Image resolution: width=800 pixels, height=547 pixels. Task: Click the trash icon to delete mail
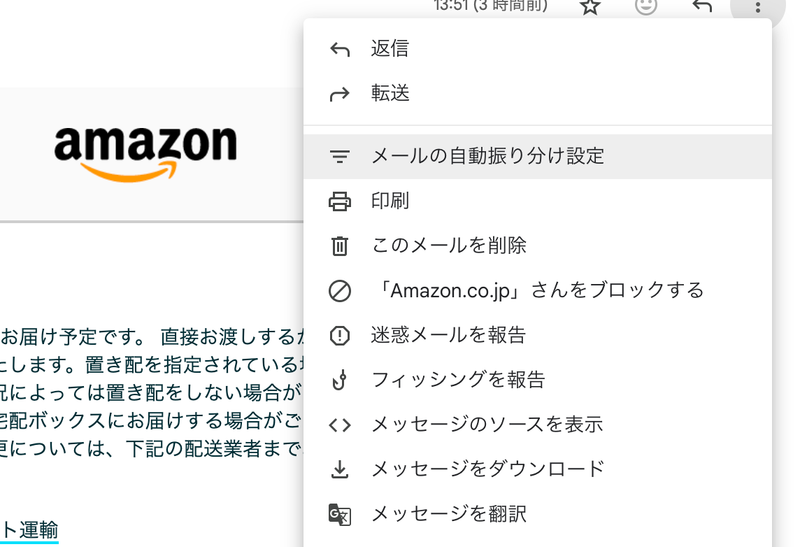click(340, 246)
